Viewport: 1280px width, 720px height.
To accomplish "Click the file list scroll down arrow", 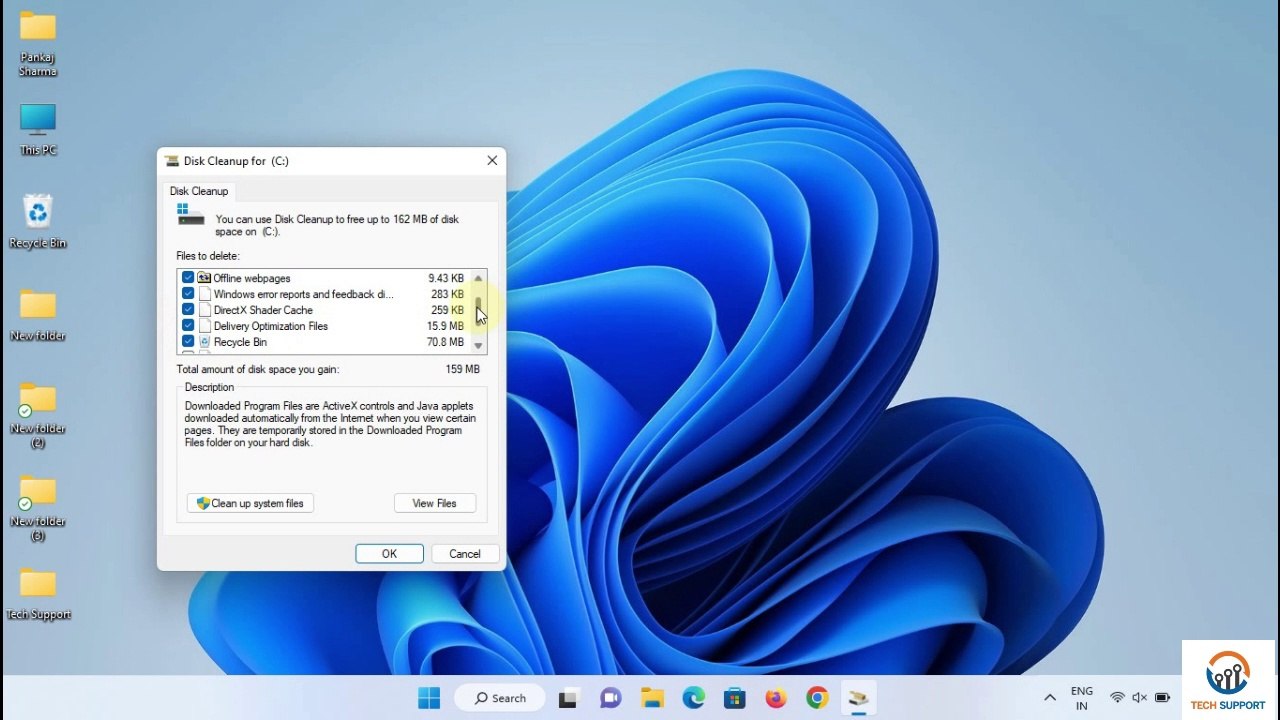I will tap(478, 345).
